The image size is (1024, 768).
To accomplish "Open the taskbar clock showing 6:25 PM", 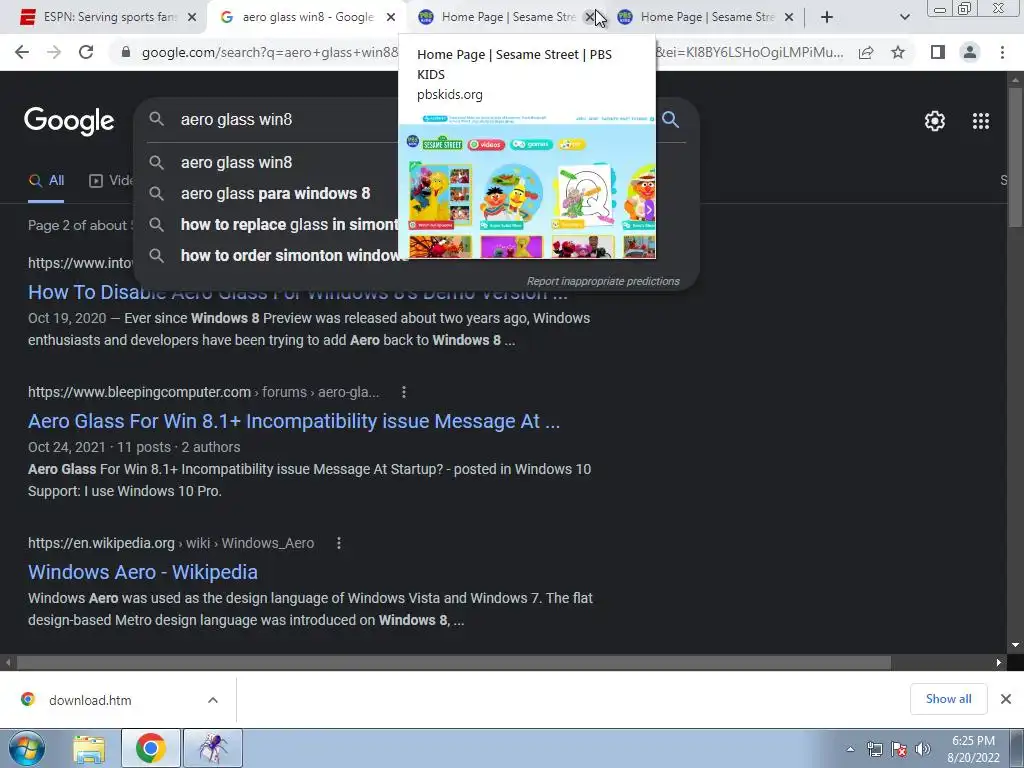I will 973,749.
